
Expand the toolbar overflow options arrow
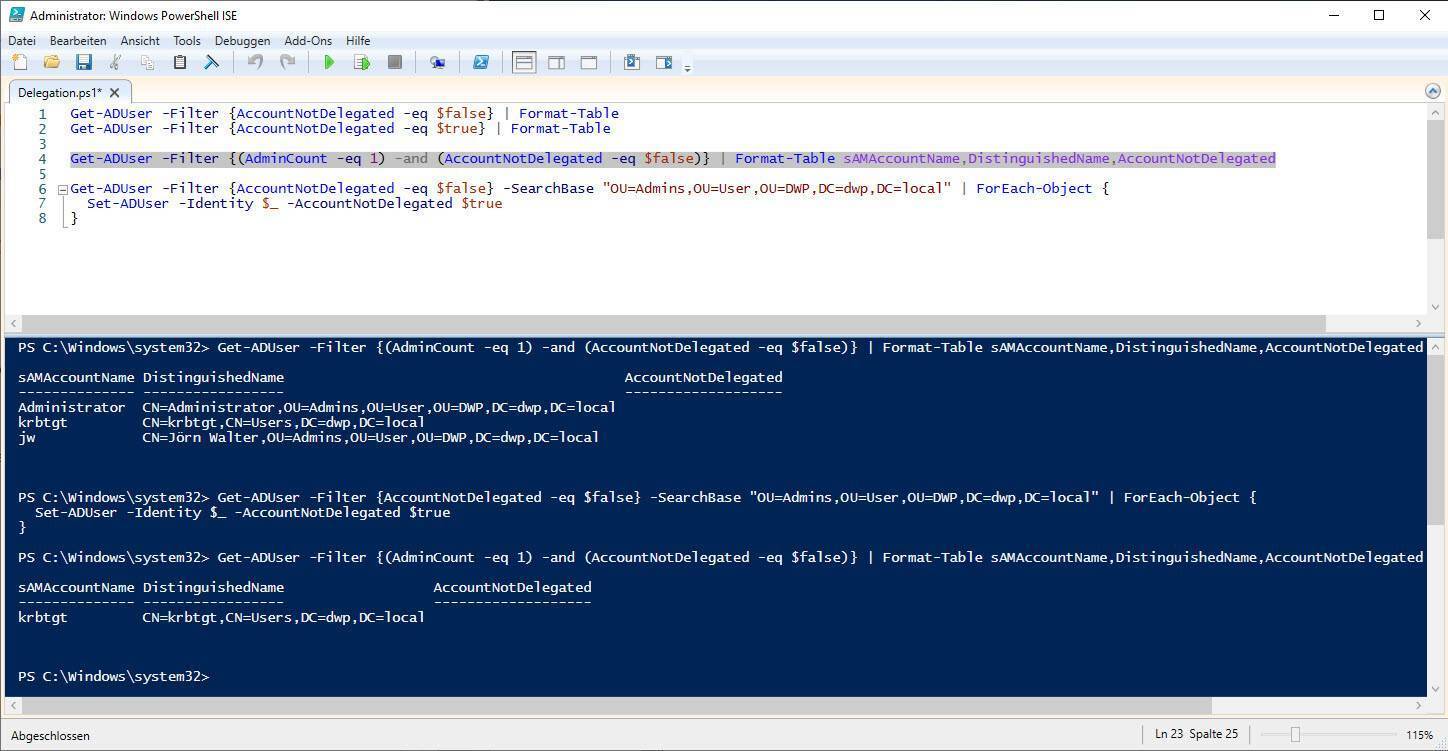(687, 68)
